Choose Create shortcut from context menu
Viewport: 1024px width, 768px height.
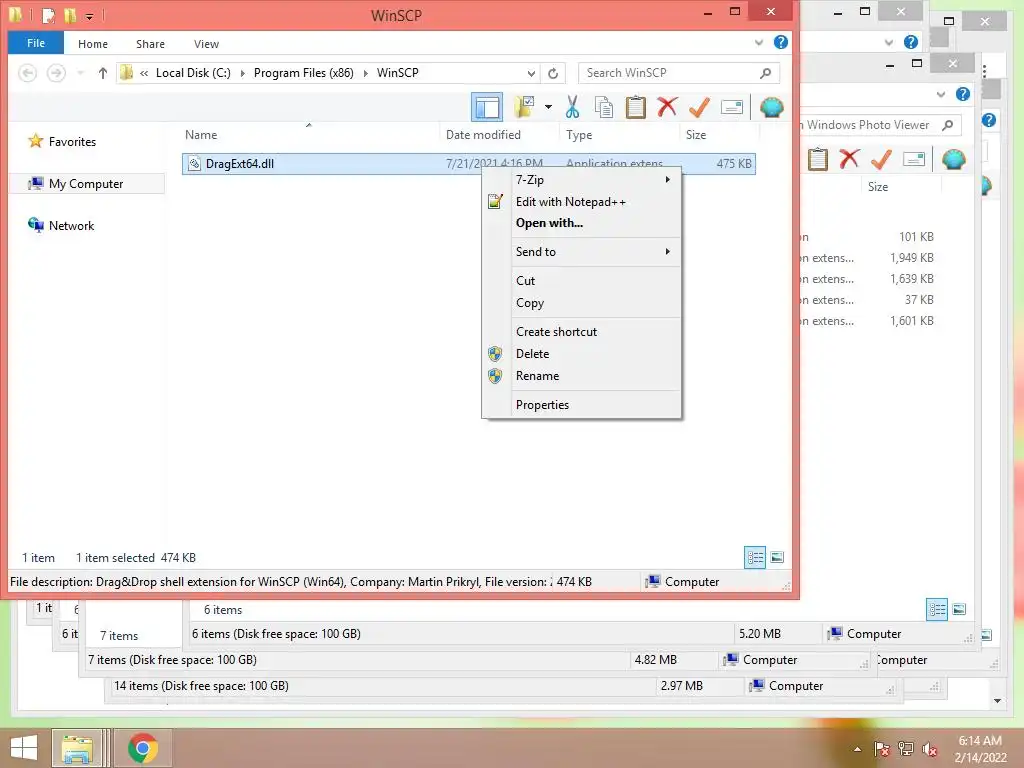[581, 332]
